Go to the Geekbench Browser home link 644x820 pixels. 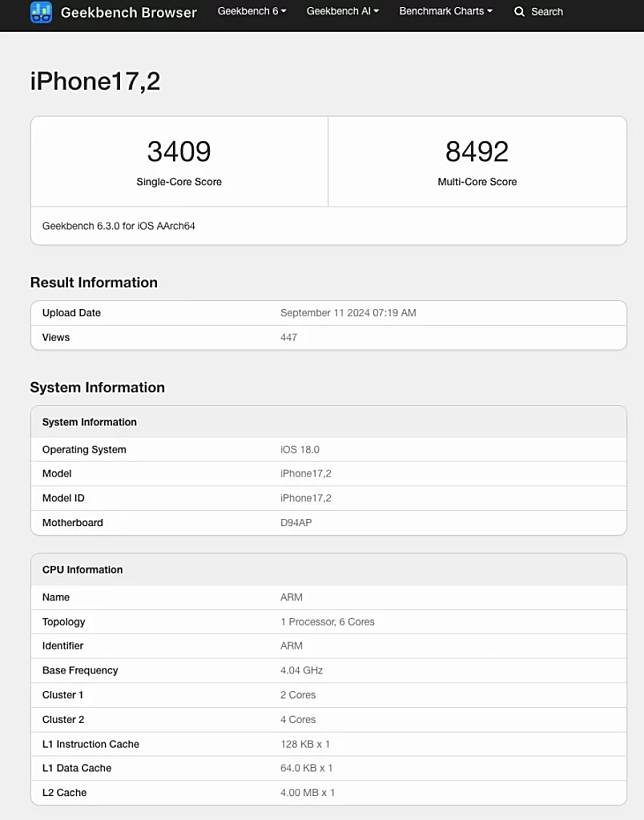(128, 12)
